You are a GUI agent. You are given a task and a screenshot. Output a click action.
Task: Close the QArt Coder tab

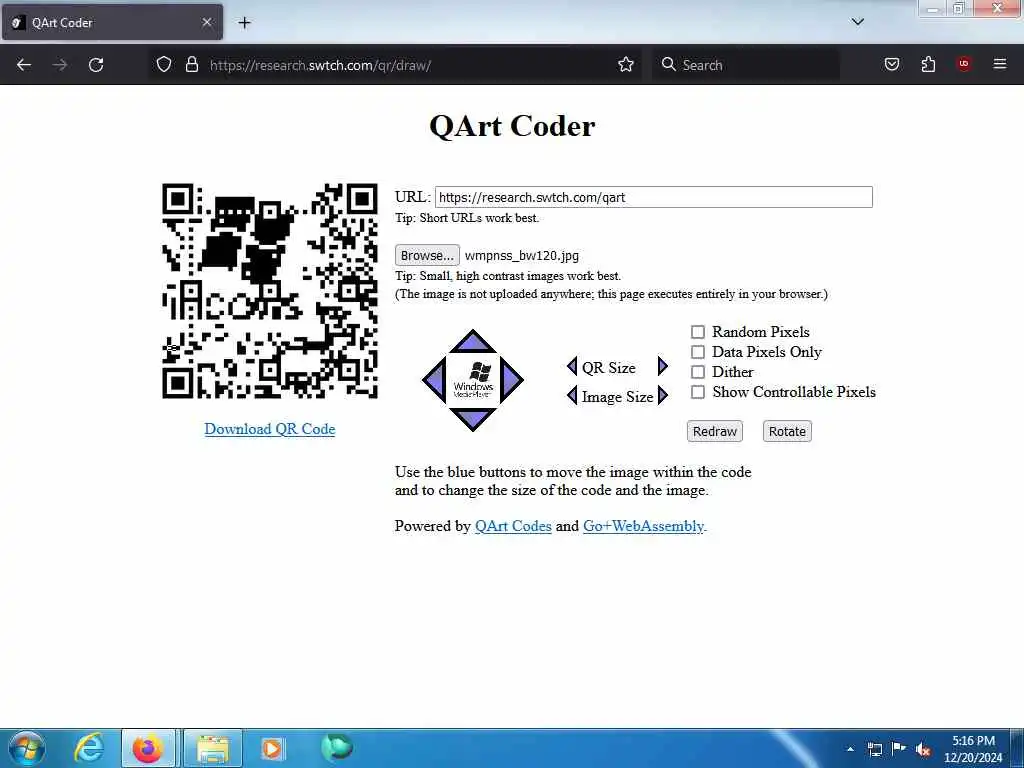coord(206,22)
